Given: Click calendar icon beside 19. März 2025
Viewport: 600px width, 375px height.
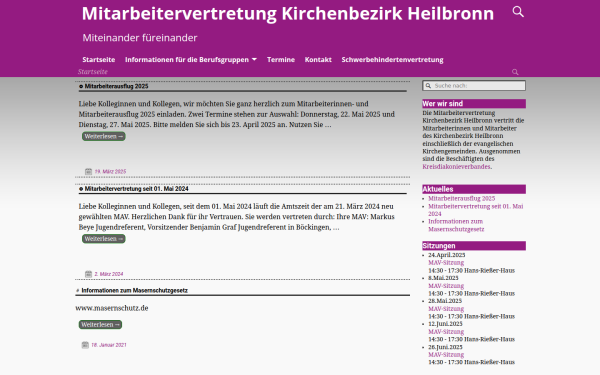Looking at the screenshot, I should coord(88,171).
